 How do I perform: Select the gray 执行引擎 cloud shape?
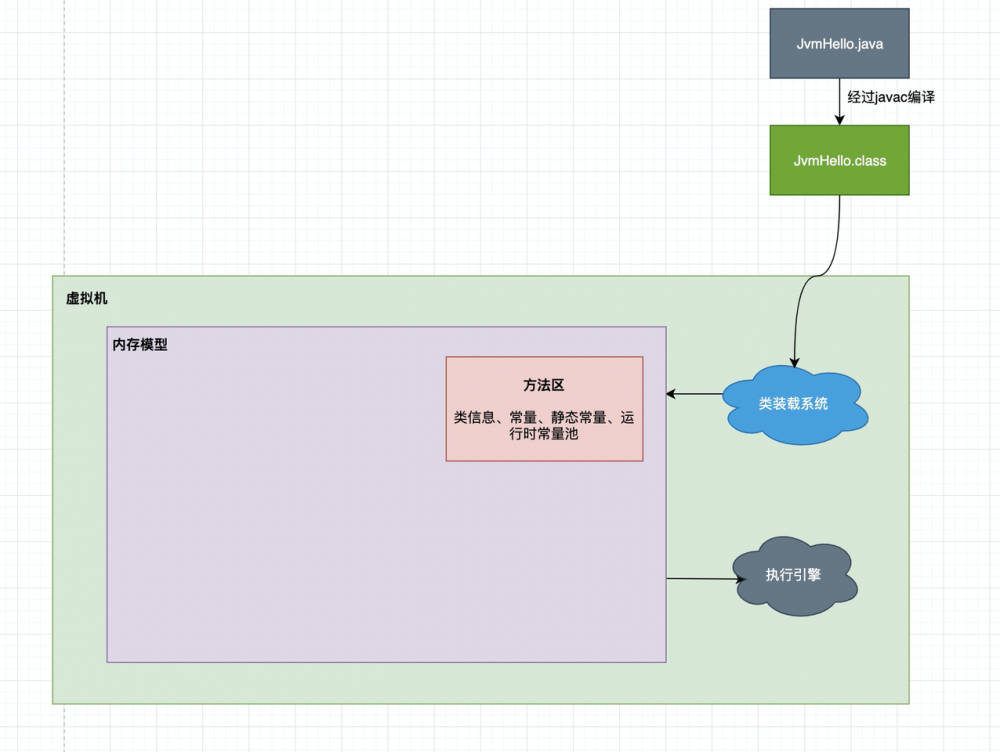coord(795,573)
